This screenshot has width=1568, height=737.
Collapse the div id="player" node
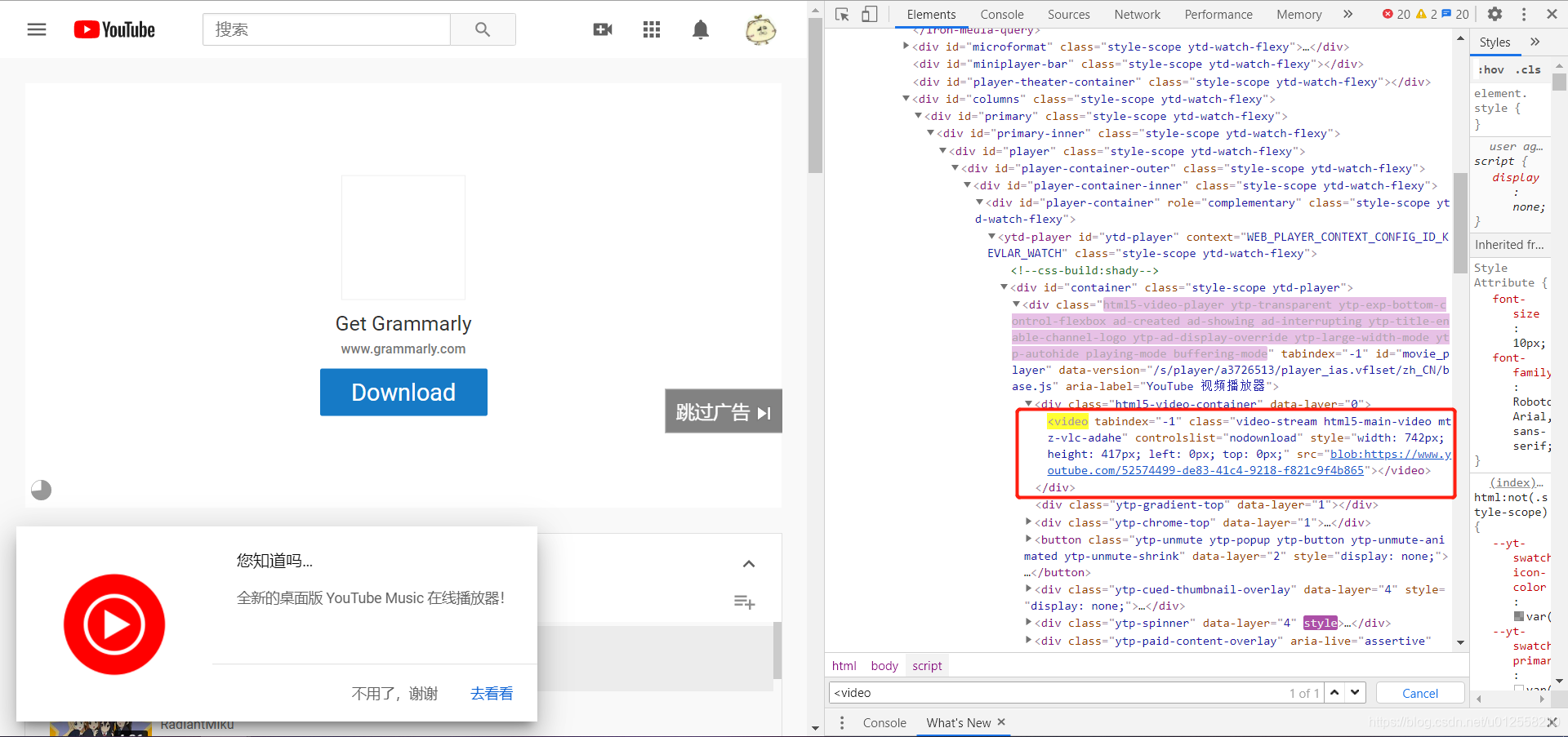[942, 151]
